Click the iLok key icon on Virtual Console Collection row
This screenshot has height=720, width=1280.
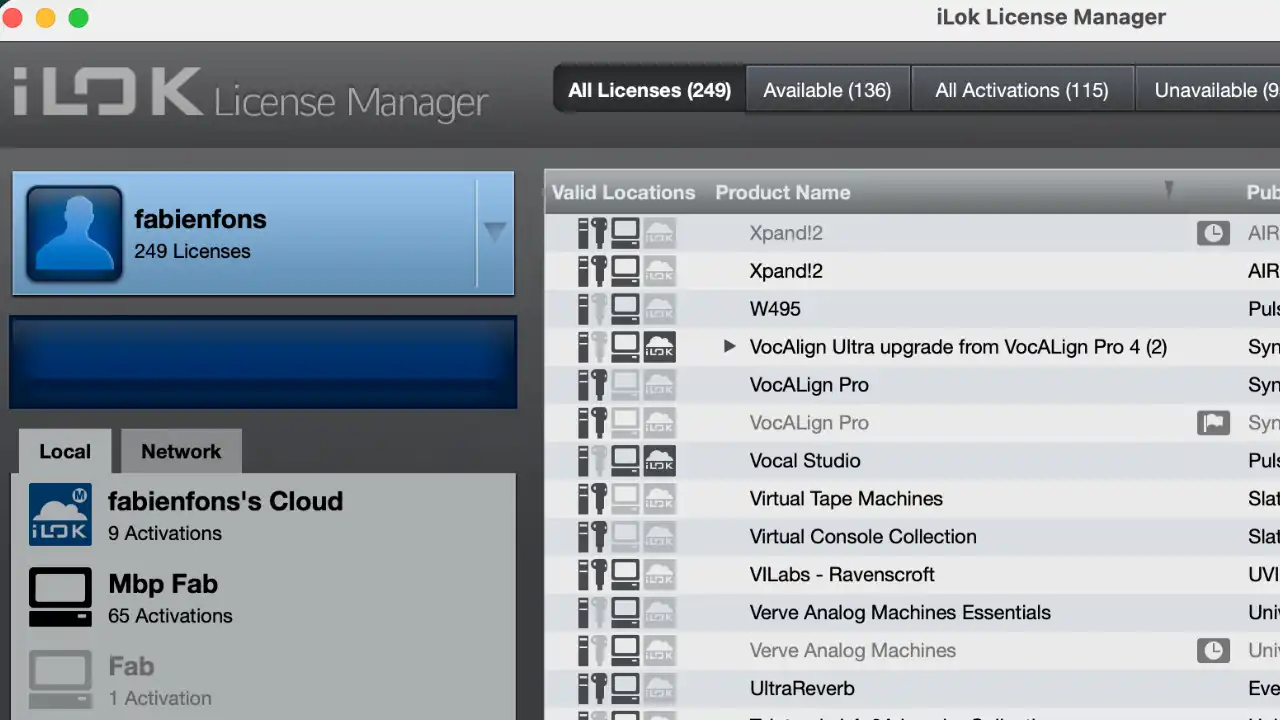click(x=599, y=537)
